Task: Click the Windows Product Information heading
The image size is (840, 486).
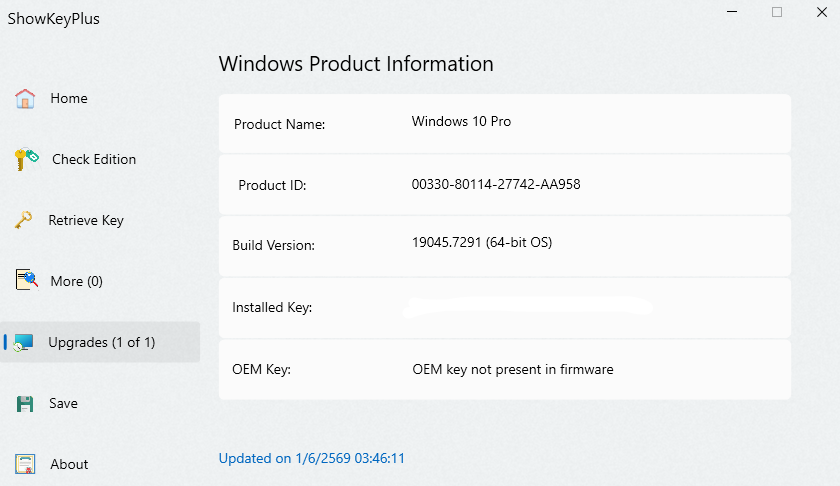Action: [x=356, y=64]
